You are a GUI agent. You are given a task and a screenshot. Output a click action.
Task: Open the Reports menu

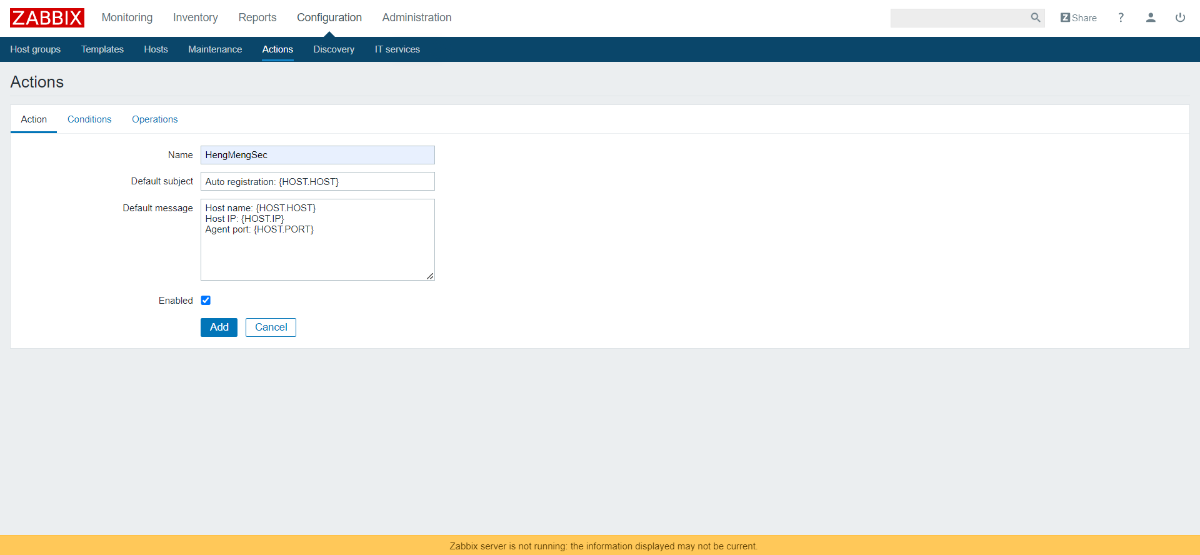pos(257,18)
